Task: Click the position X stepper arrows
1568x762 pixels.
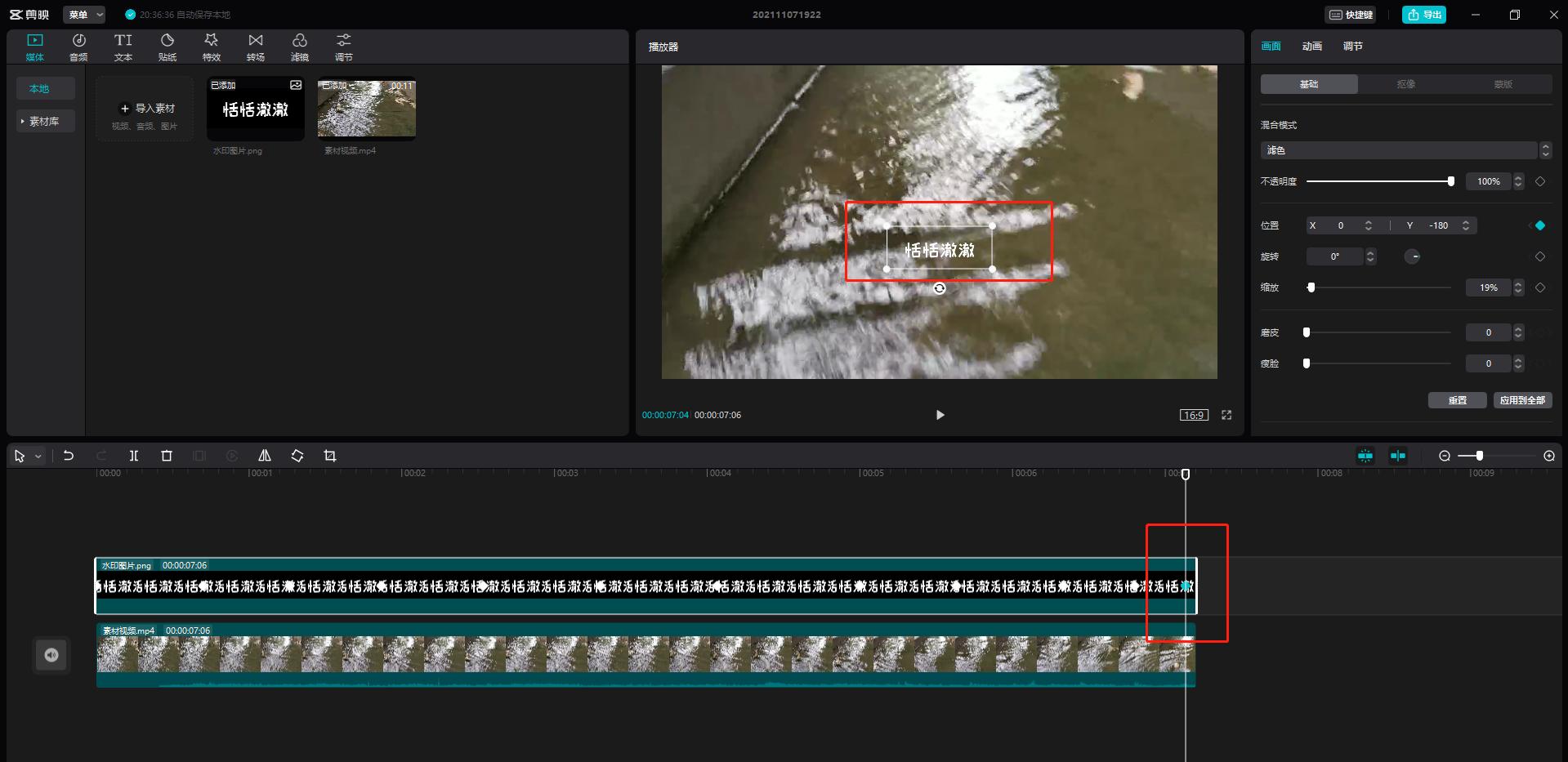Action: [x=1369, y=225]
